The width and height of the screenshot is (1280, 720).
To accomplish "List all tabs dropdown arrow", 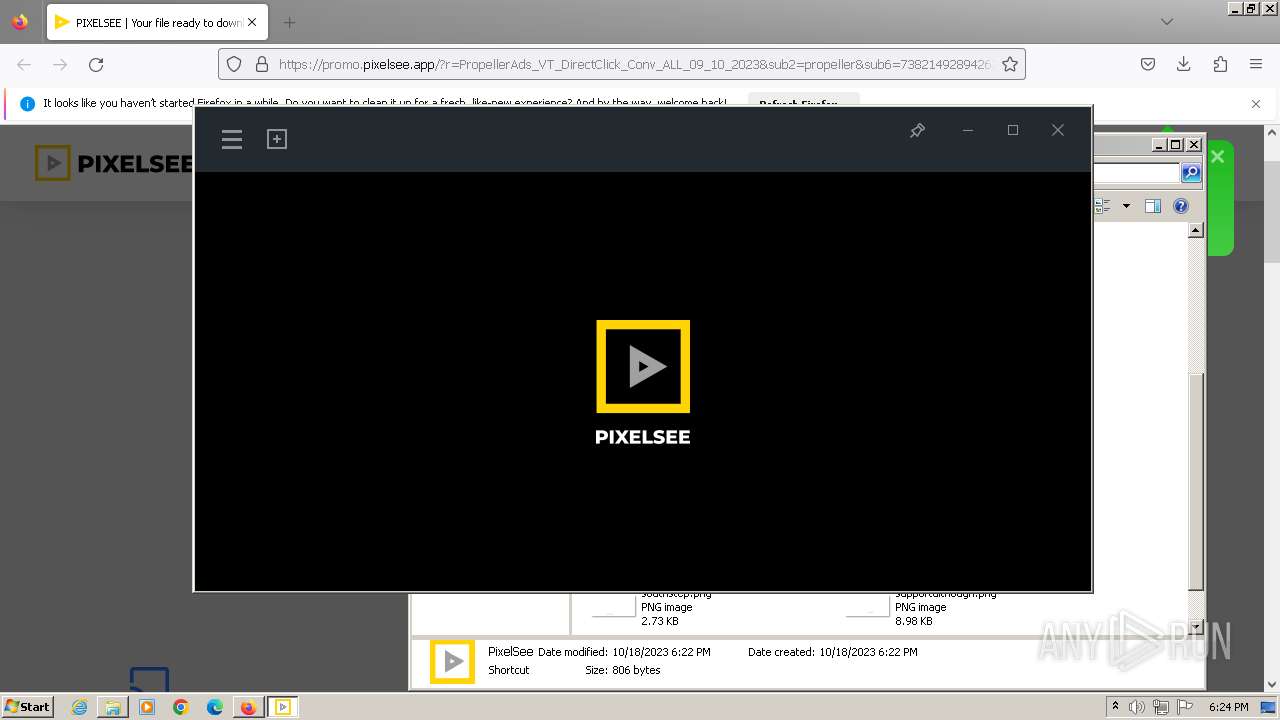I will pos(1167,22).
